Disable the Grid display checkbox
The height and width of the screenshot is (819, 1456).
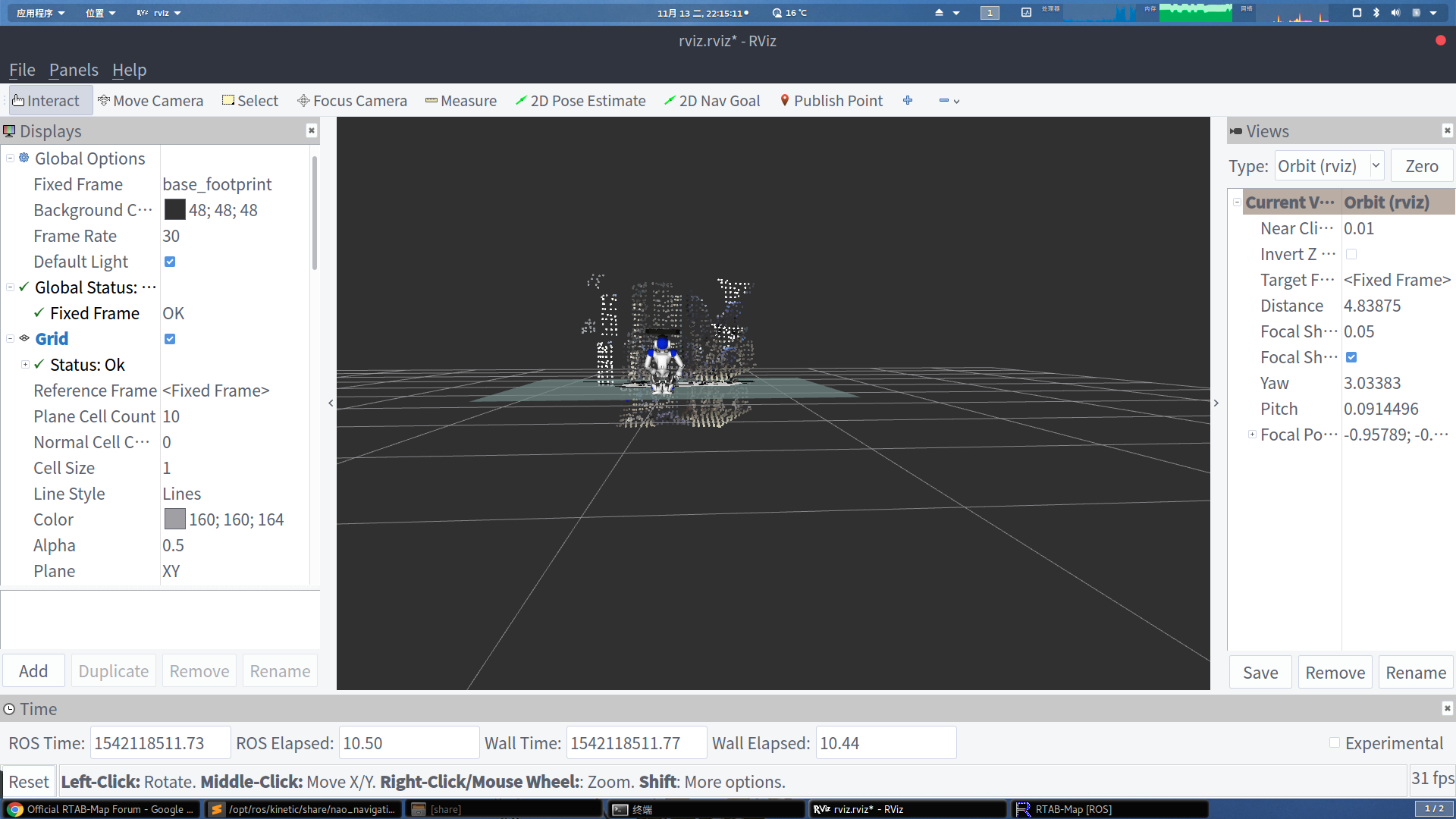170,339
